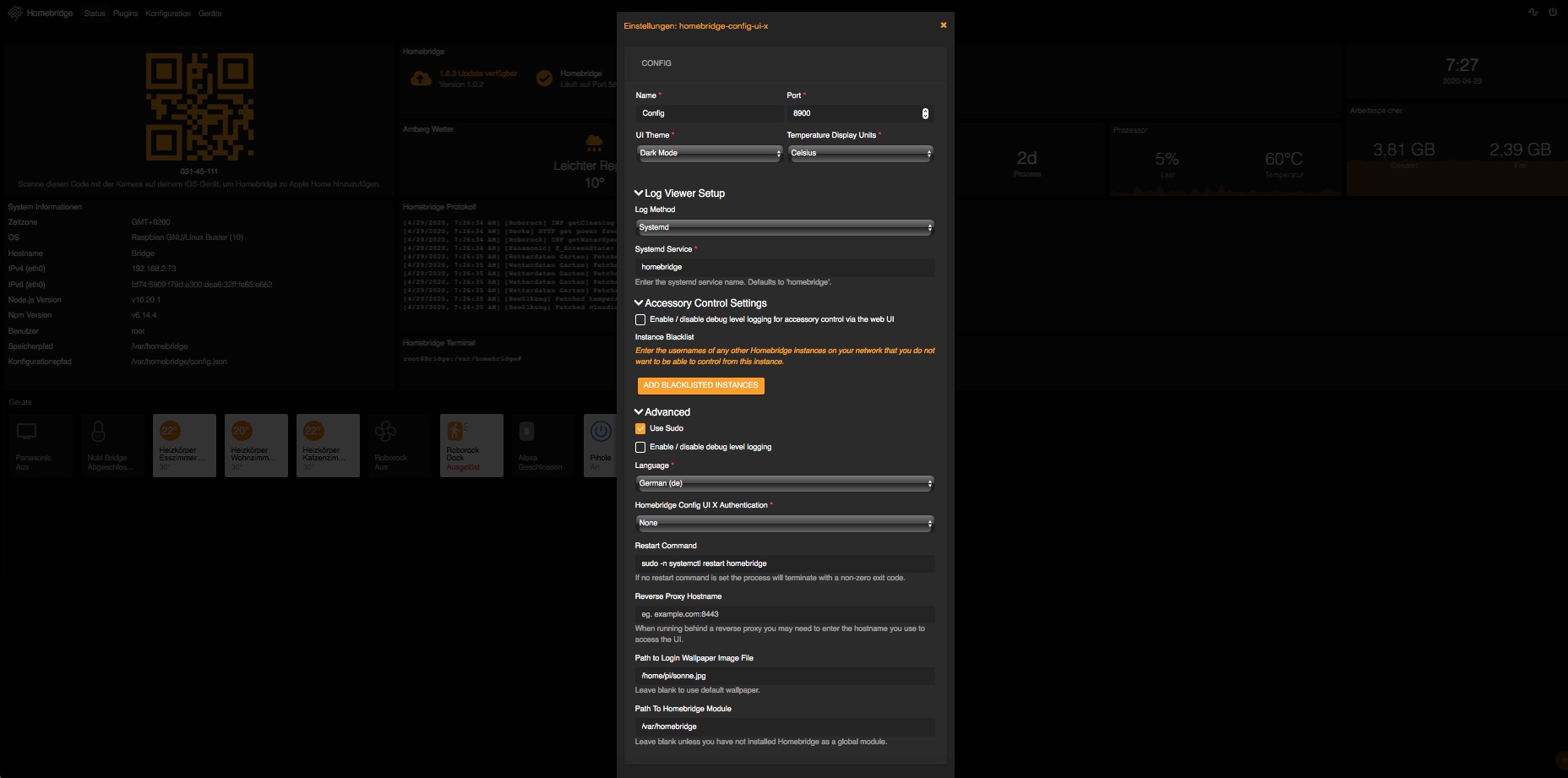
Task: Click the Restart Command input field
Action: 784,563
